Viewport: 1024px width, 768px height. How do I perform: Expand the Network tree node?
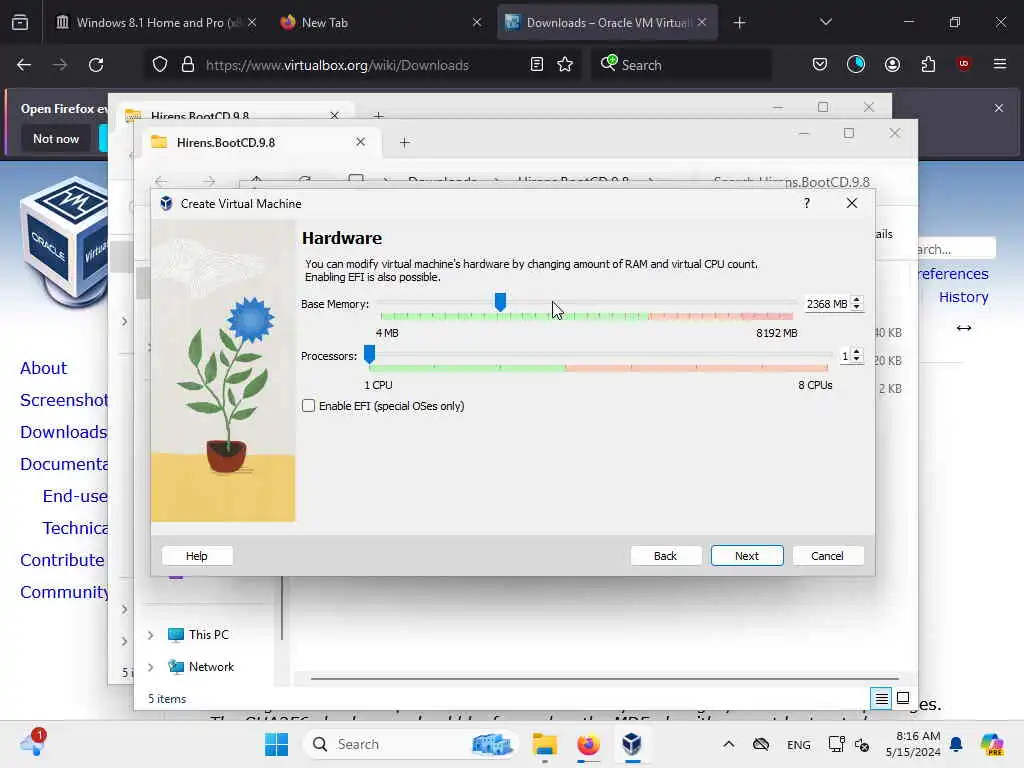pos(151,667)
